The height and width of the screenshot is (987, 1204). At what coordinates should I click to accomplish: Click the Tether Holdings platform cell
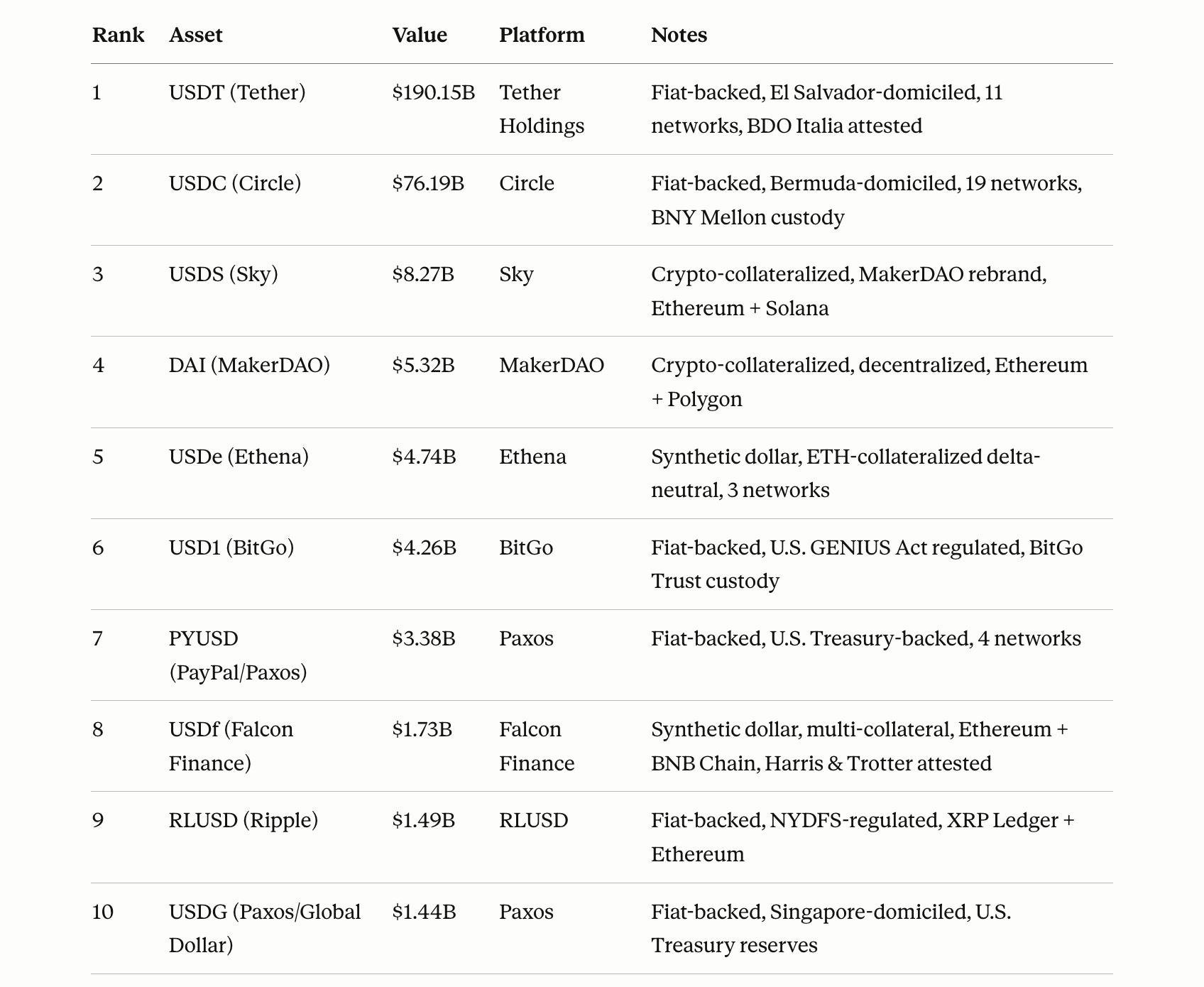tap(541, 109)
